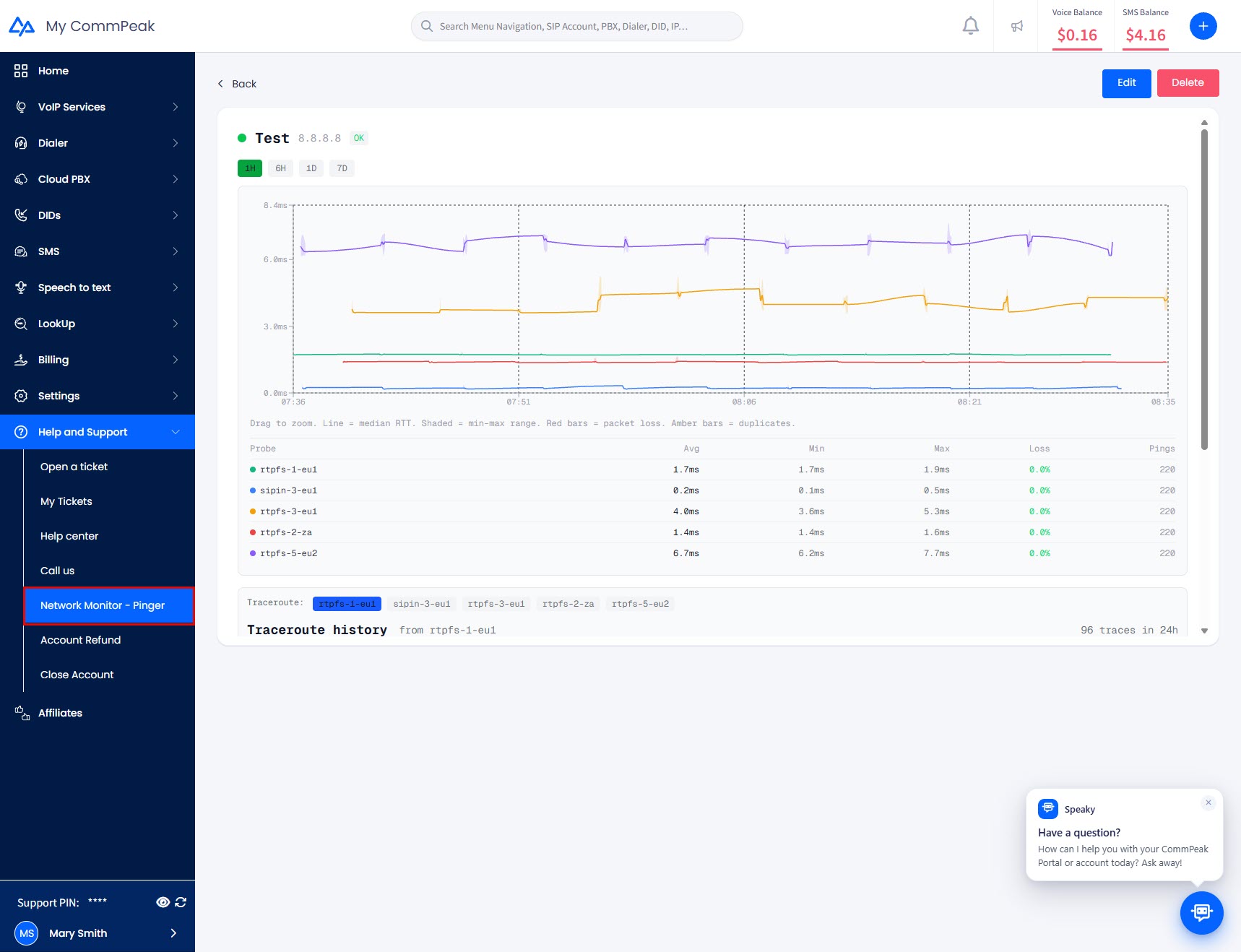The width and height of the screenshot is (1241, 952).
Task: Click the Help and Support question icon
Action: click(21, 432)
